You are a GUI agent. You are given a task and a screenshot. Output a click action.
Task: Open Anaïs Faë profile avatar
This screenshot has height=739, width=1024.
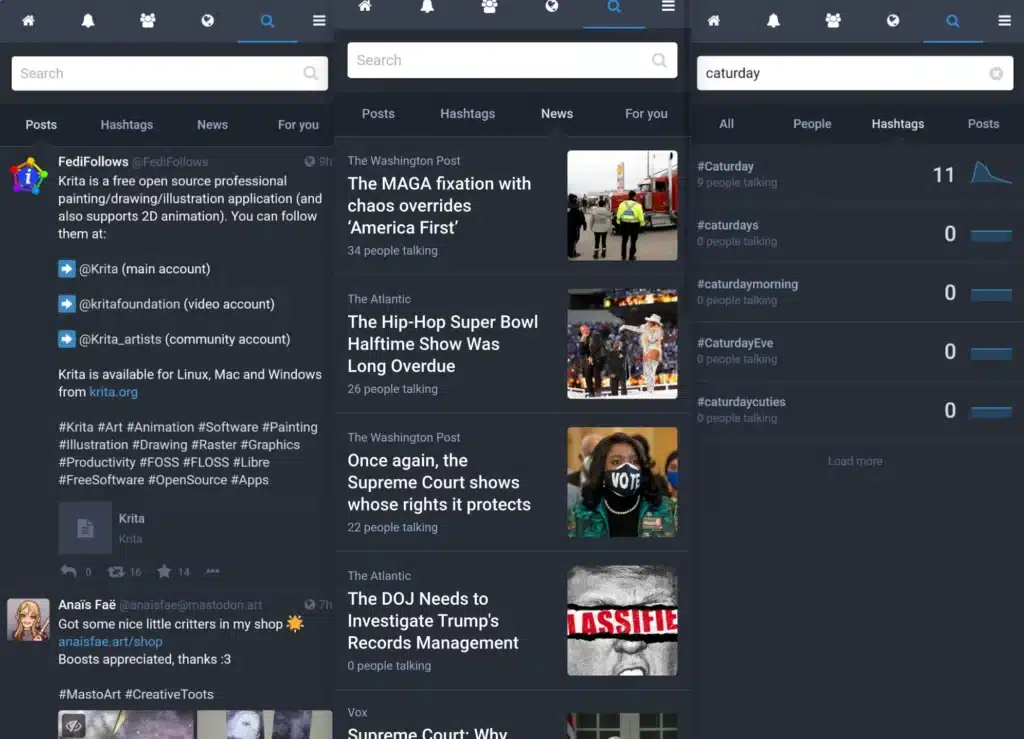click(28, 620)
